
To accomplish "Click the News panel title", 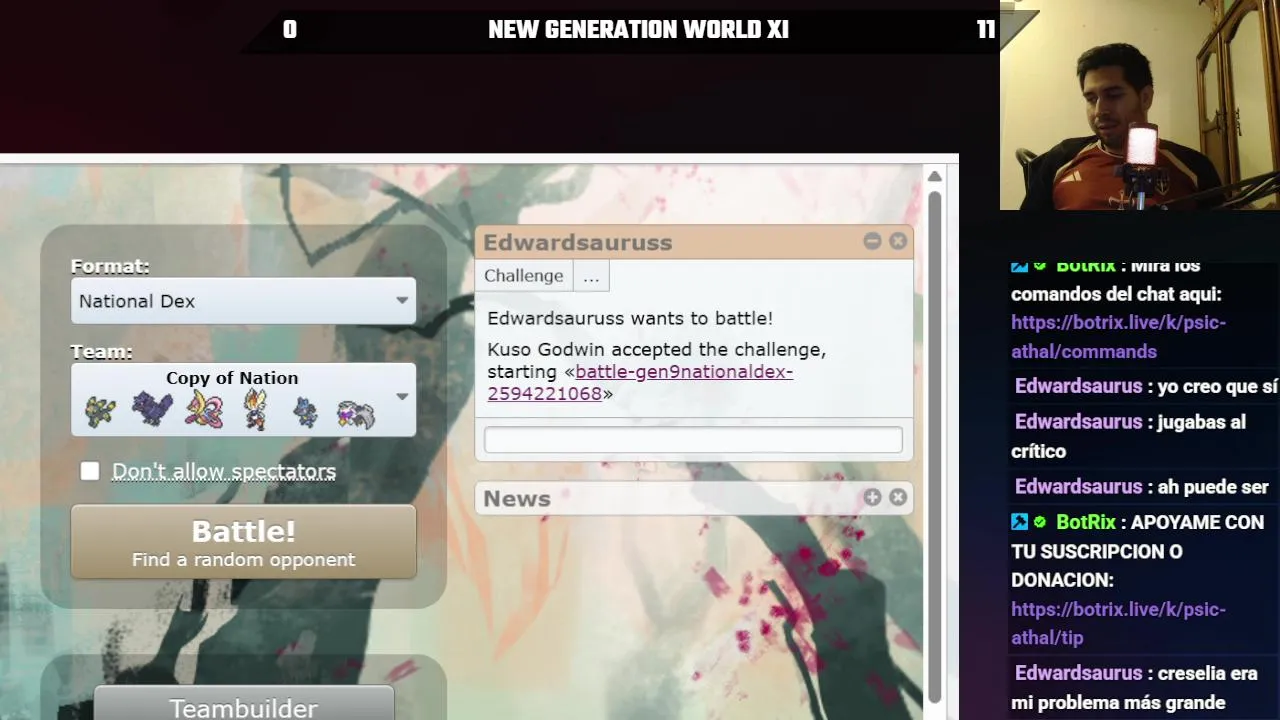I will [x=517, y=498].
